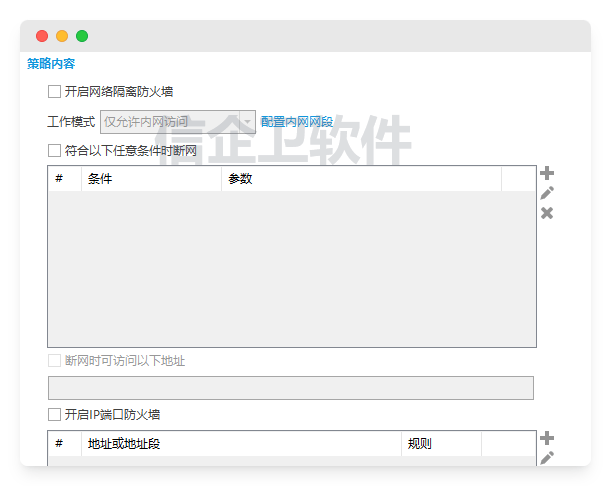
Task: Tick 符合以下任意条件时断网 checkbox
Action: pos(54,150)
